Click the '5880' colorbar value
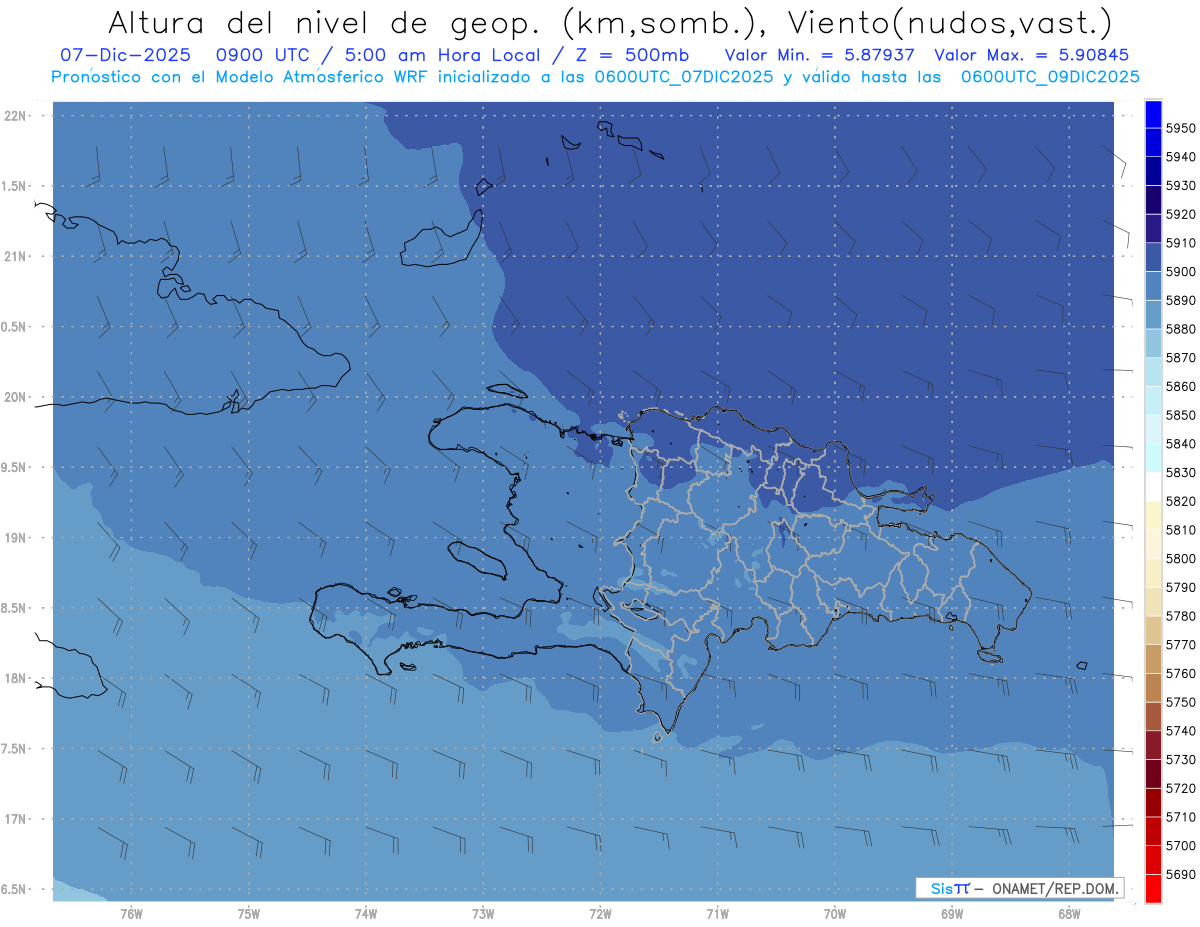The height and width of the screenshot is (927, 1200). coord(1180,329)
